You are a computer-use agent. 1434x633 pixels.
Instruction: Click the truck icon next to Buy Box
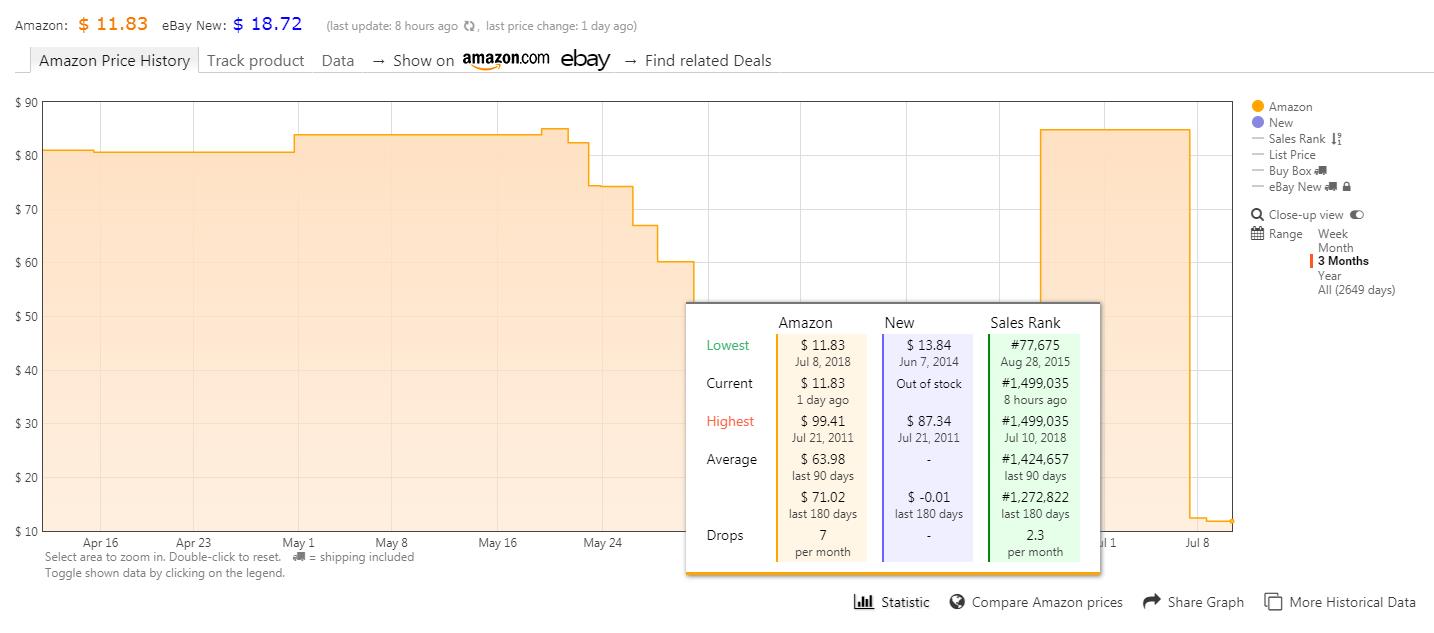click(x=1320, y=171)
